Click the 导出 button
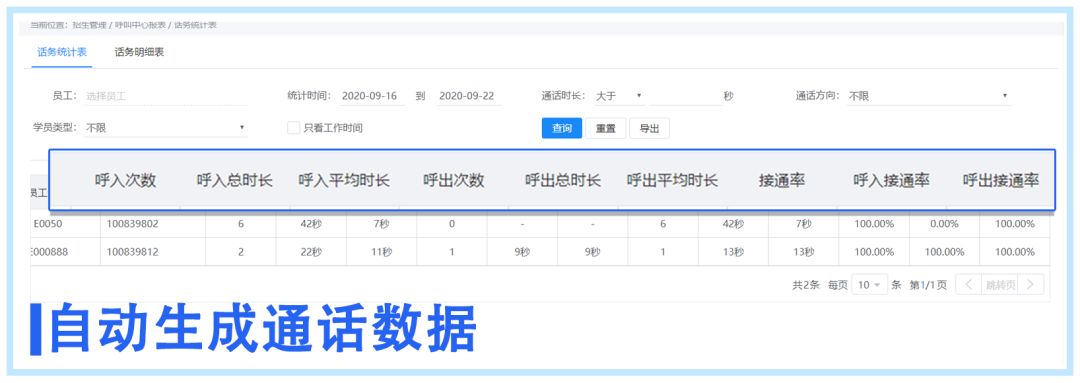 tap(649, 128)
